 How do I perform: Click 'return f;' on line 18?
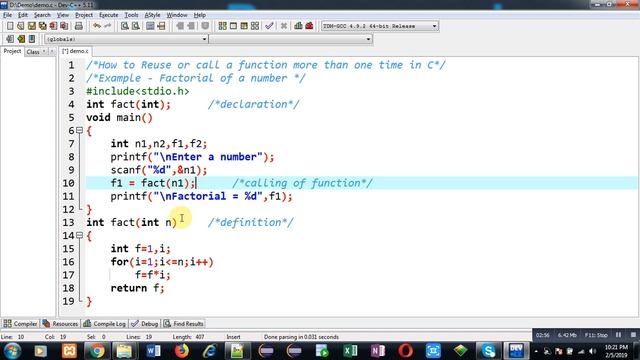coord(138,288)
